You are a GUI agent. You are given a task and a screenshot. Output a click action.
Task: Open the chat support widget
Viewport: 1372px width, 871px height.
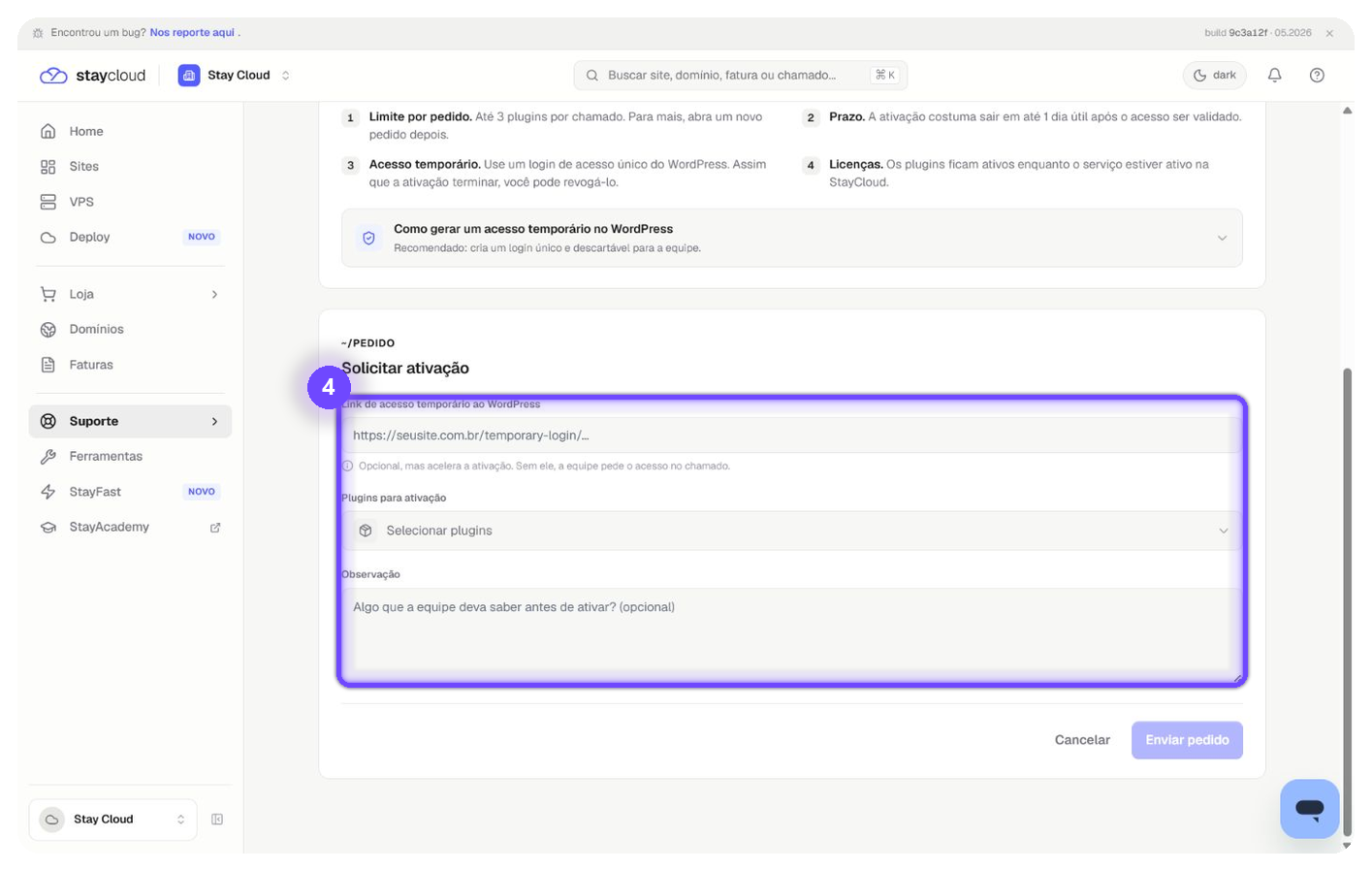coord(1309,808)
